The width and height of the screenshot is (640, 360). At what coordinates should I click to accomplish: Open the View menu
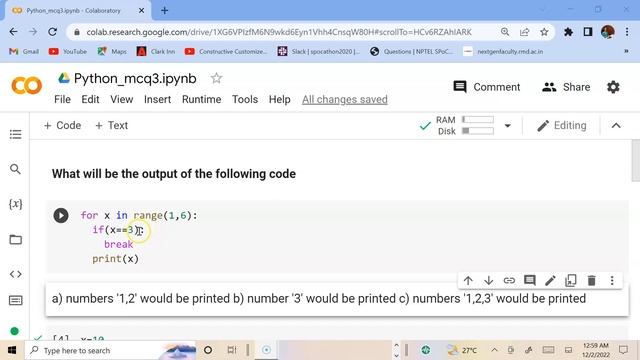click(122, 99)
